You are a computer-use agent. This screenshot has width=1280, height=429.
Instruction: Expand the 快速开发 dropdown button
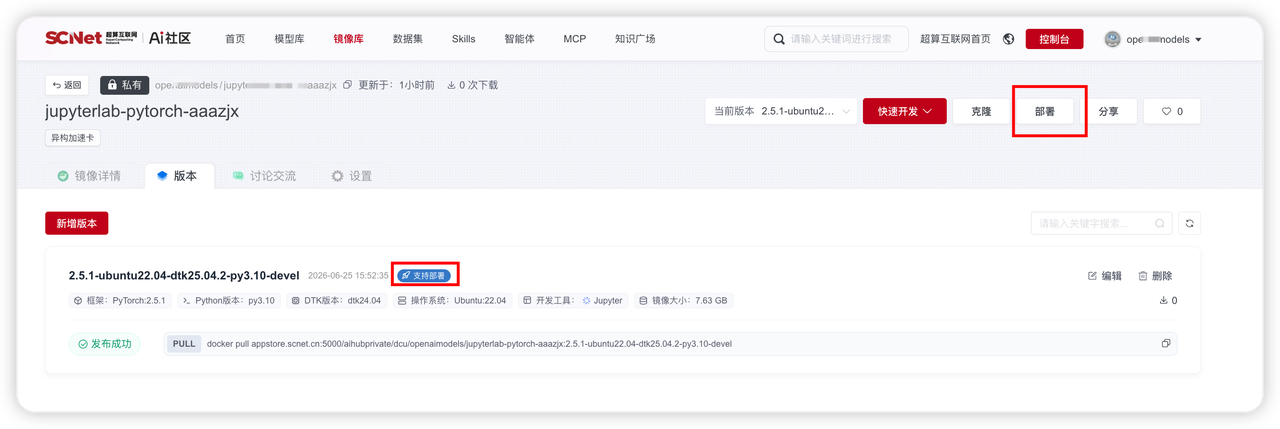click(x=905, y=111)
